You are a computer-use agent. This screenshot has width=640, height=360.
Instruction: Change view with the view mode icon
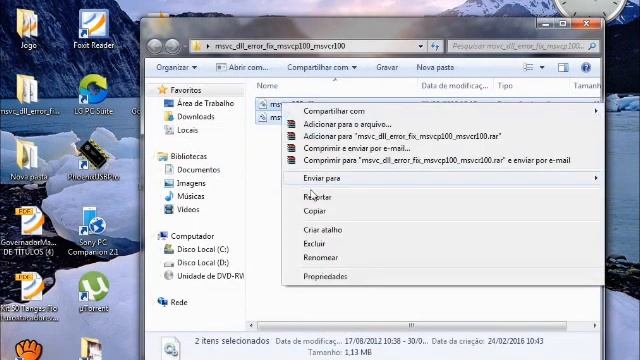coord(528,67)
